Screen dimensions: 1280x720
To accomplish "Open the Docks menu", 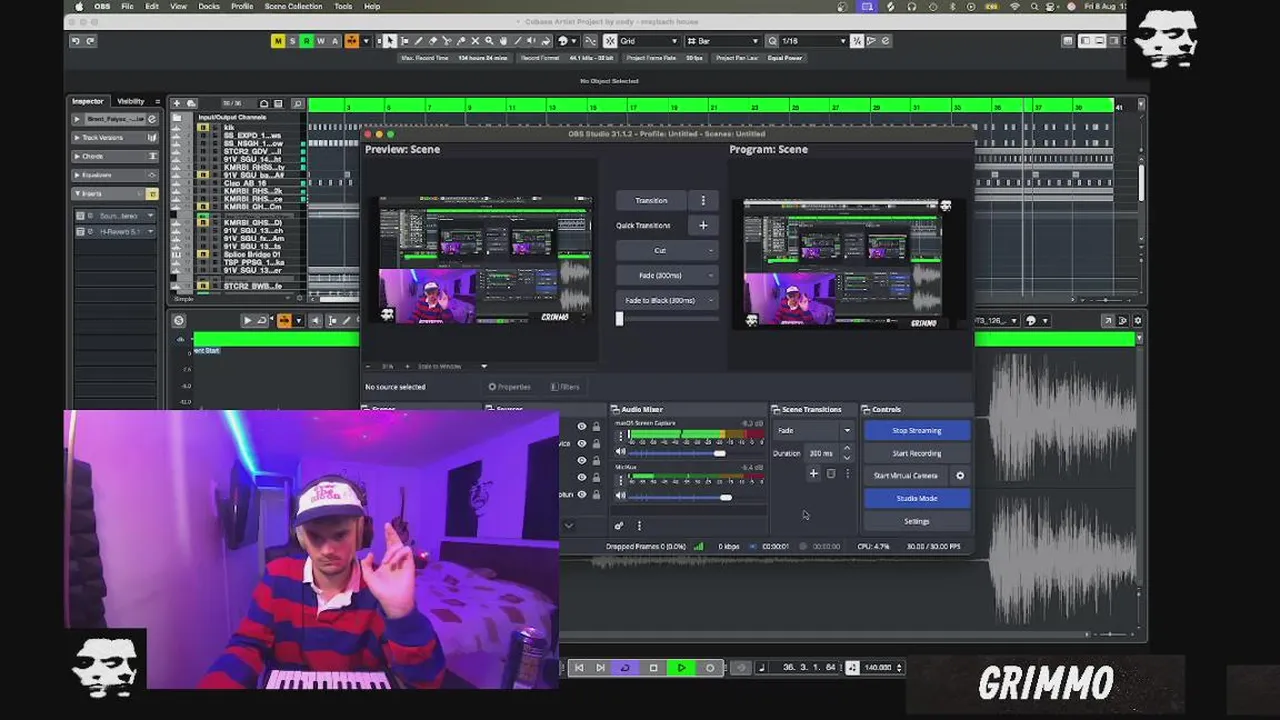I will [x=209, y=6].
